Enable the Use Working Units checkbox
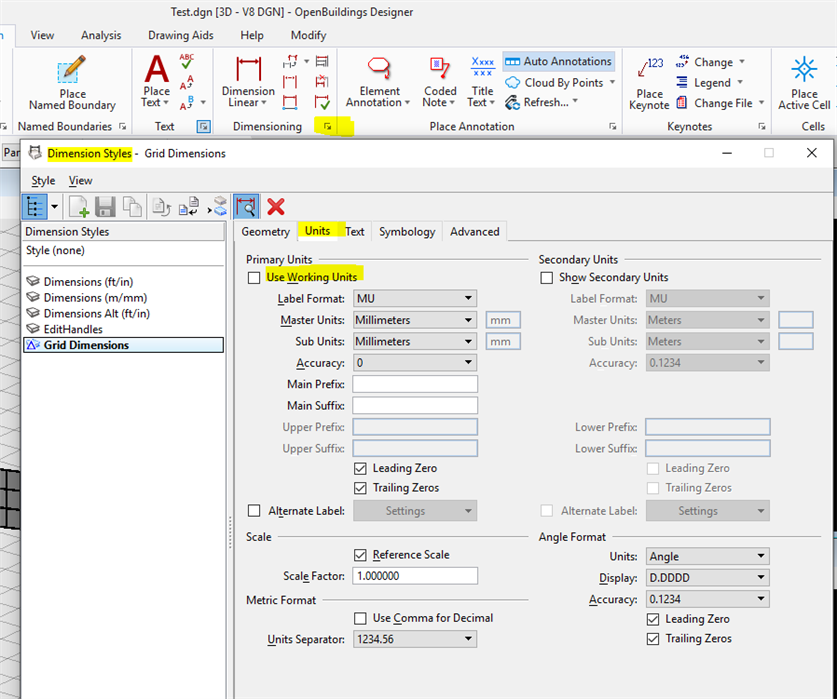Screen dimensions: 837x699 (254, 278)
